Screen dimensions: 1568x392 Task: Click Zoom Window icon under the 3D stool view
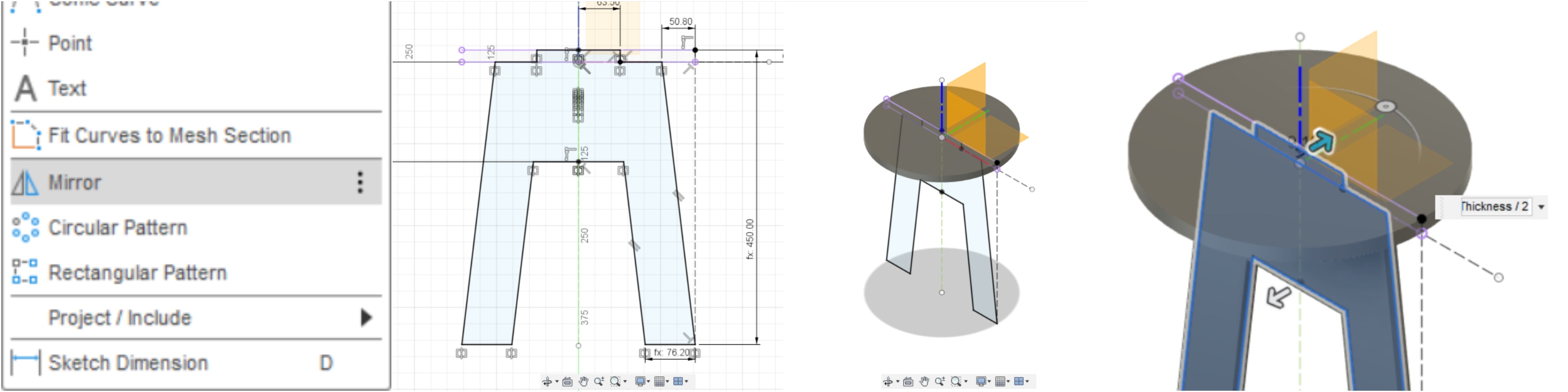[x=956, y=382]
